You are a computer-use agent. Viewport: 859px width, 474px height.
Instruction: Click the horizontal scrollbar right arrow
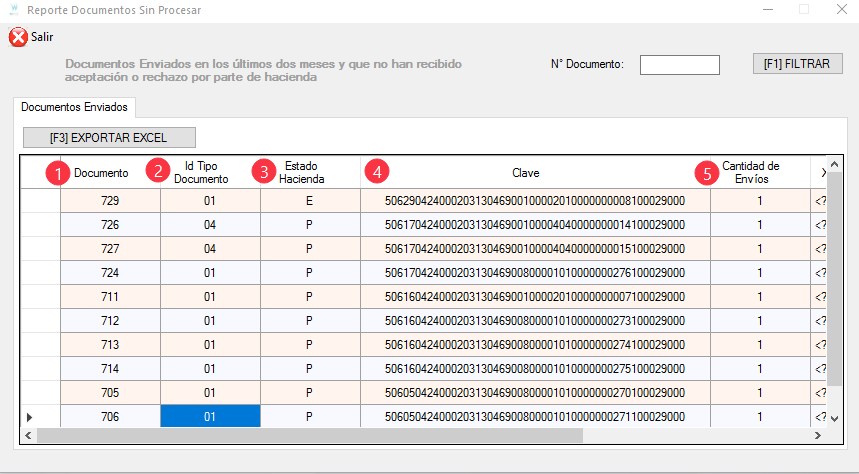818,436
